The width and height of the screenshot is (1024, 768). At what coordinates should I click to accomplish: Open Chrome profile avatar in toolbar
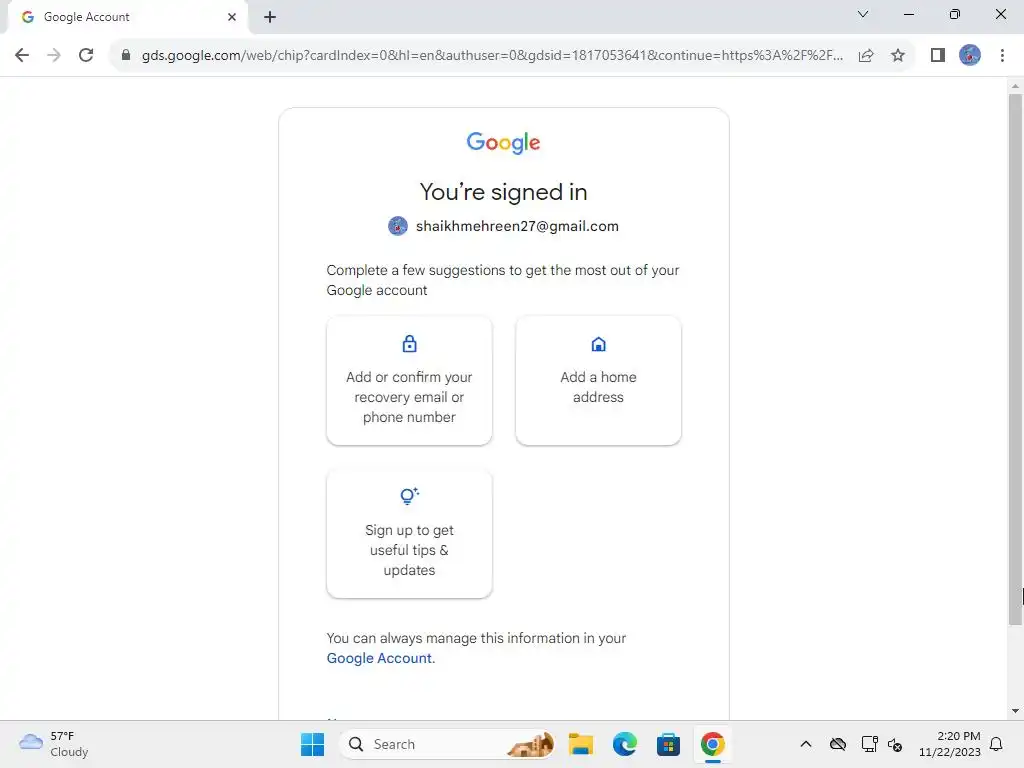[970, 55]
